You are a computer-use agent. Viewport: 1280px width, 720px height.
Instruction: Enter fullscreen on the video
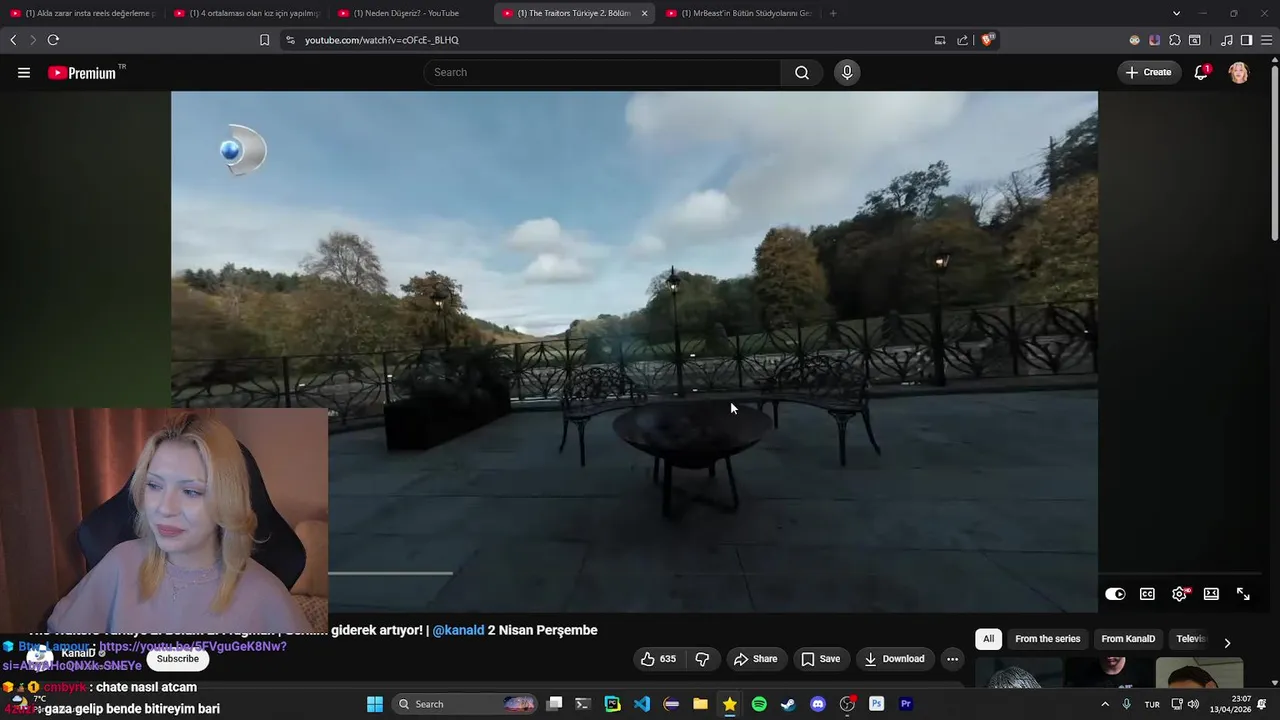(x=1243, y=594)
